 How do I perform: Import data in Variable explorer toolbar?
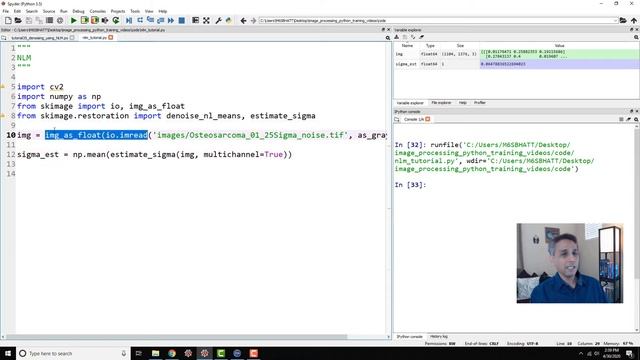(x=396, y=37)
